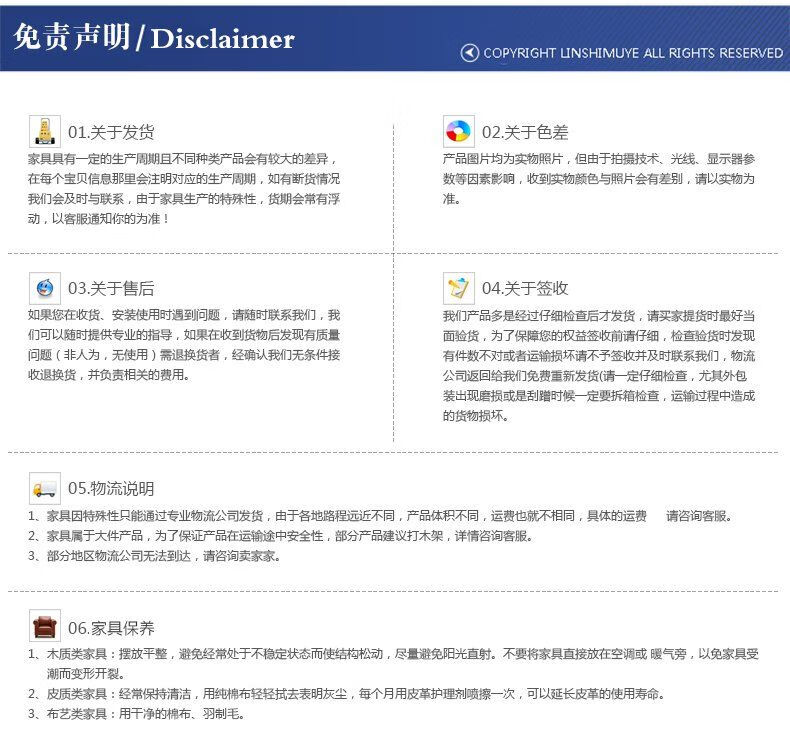Viewport: 790px width, 736px height.
Task: Click the 06.家具保养 heading text
Action: point(111,628)
